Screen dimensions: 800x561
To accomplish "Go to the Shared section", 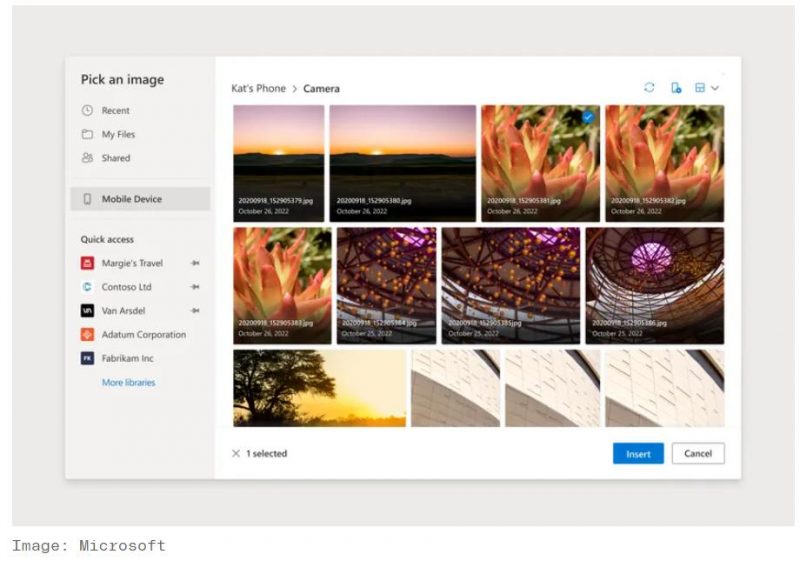I will click(x=115, y=158).
